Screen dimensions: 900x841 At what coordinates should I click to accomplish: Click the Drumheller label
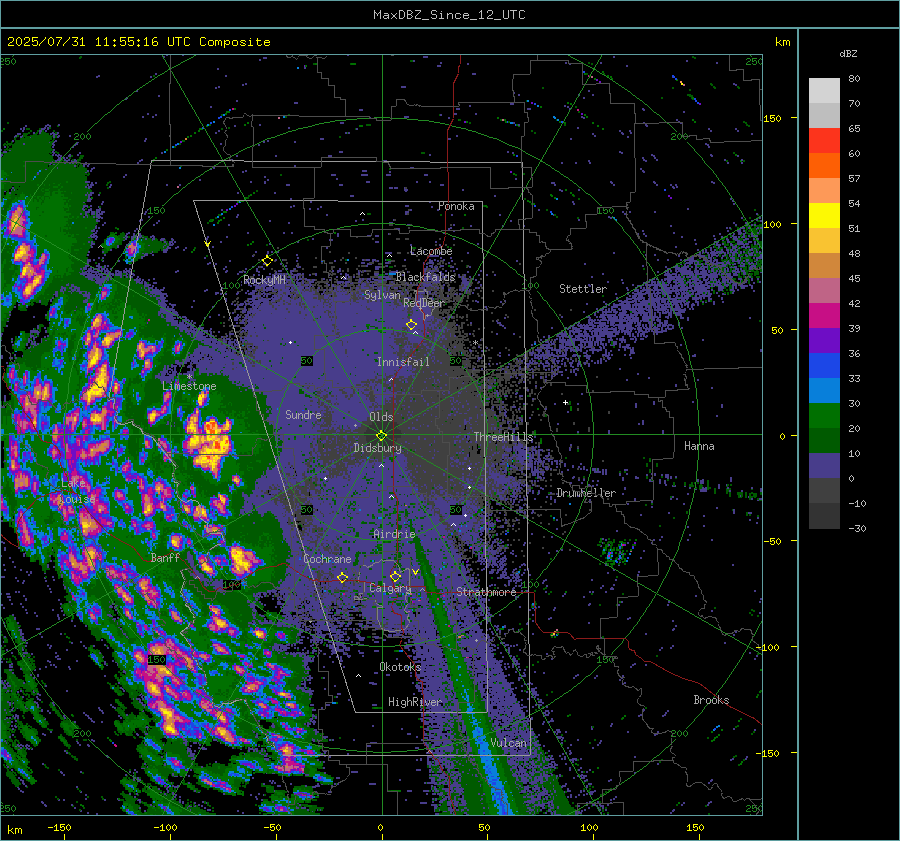[x=586, y=493]
